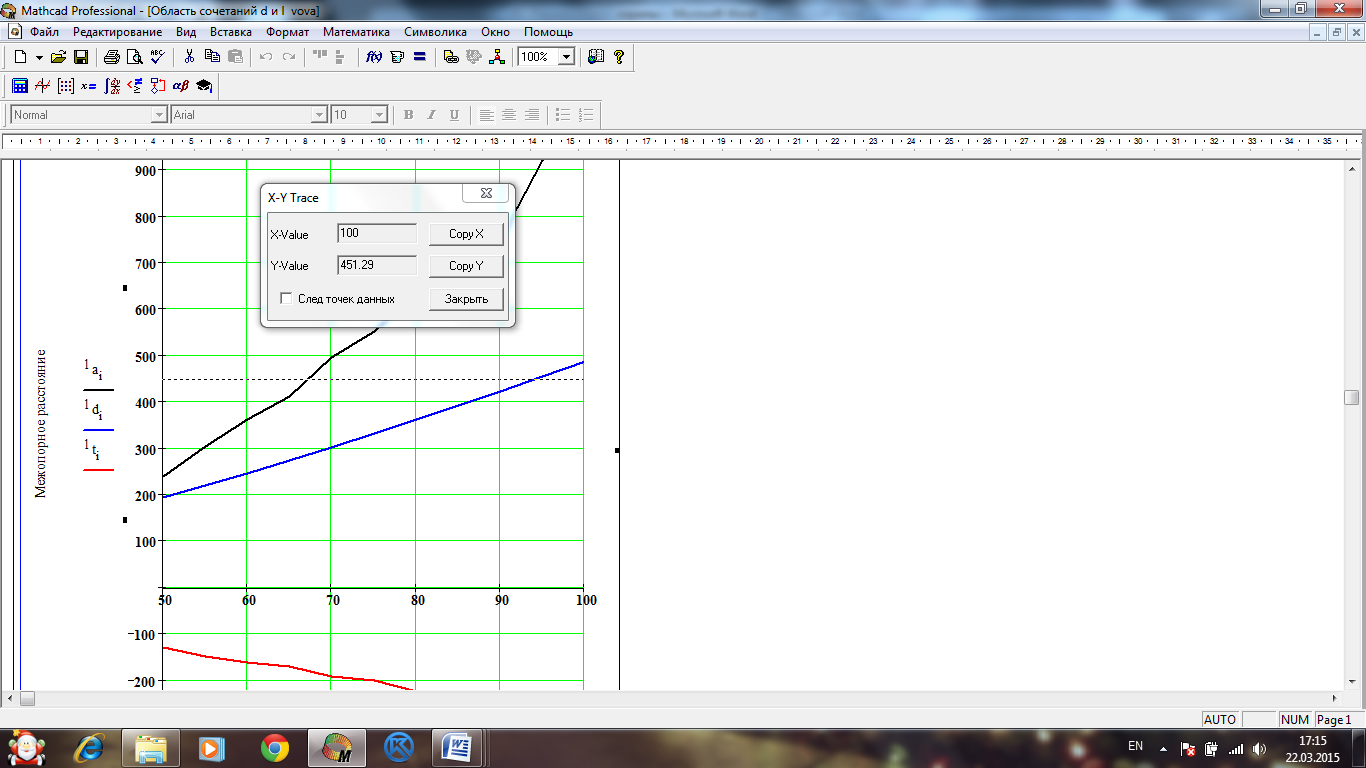Open the Vector and Matrix palette
The width and height of the screenshot is (1366, 768).
pos(66,86)
